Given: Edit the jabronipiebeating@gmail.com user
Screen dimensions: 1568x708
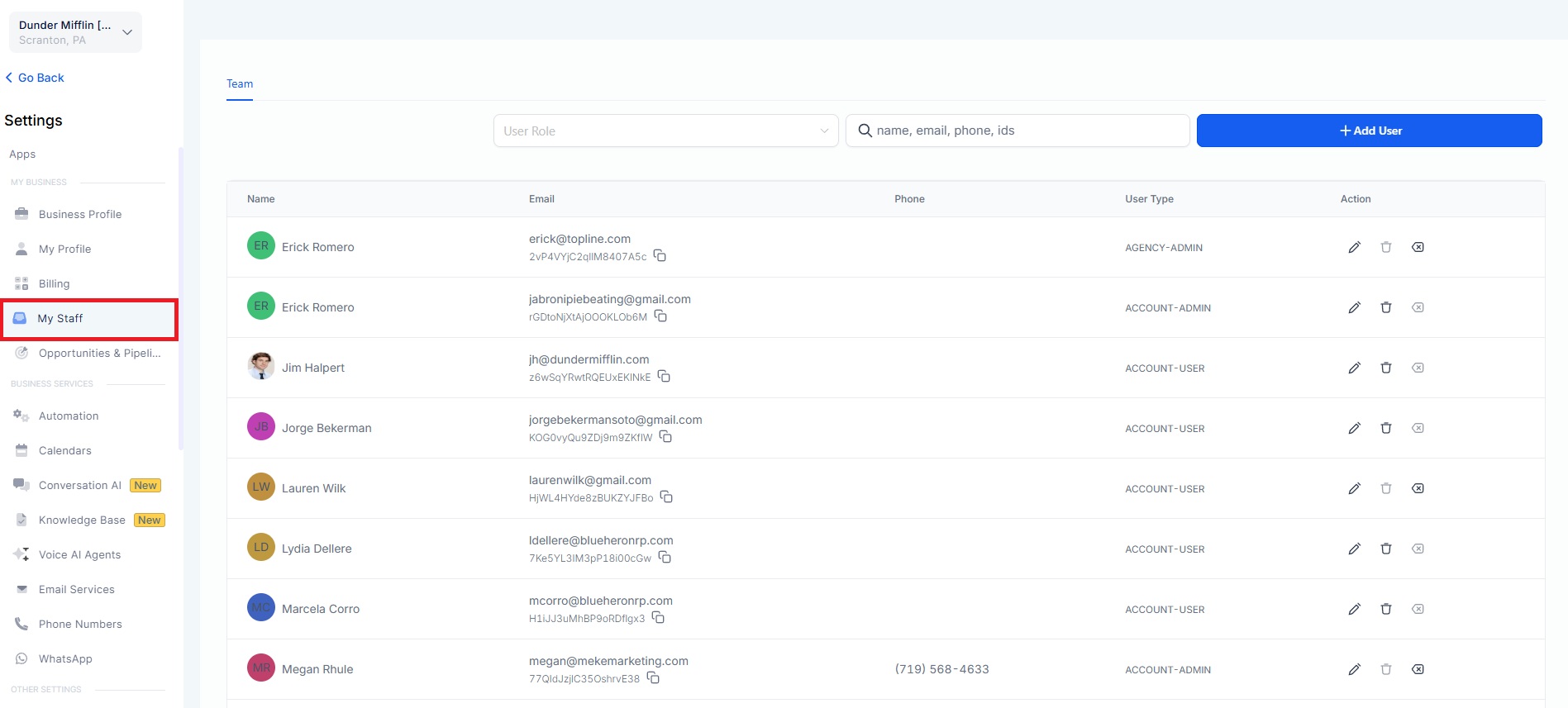Looking at the screenshot, I should point(1354,307).
